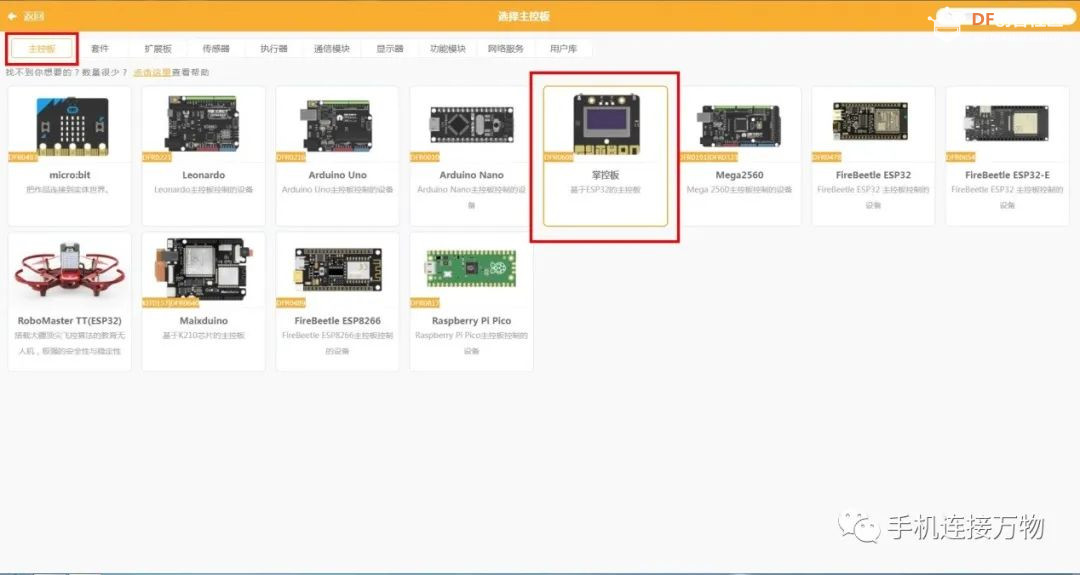Screen dimensions: 1080x575
Task: Go back with the 返回 arrow button
Action: pos(25,16)
